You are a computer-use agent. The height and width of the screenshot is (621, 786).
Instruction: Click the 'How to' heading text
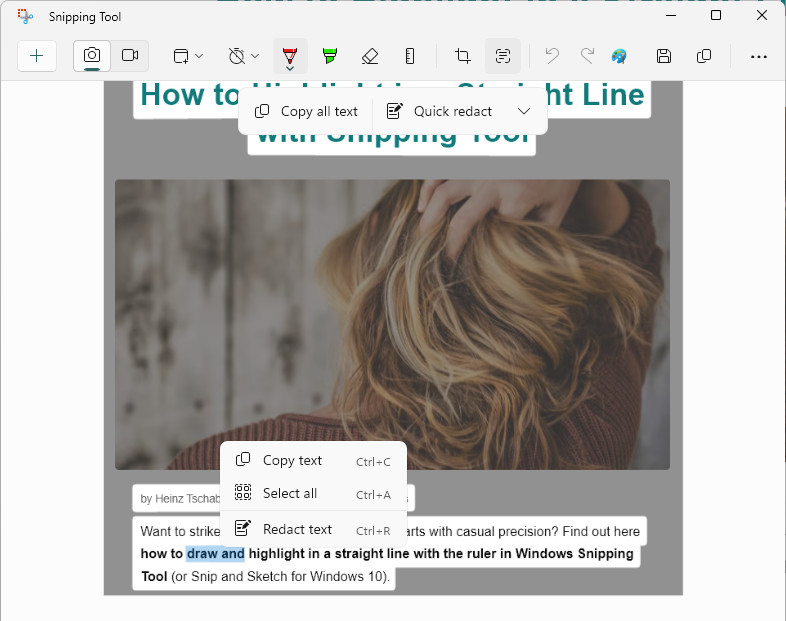tap(189, 95)
